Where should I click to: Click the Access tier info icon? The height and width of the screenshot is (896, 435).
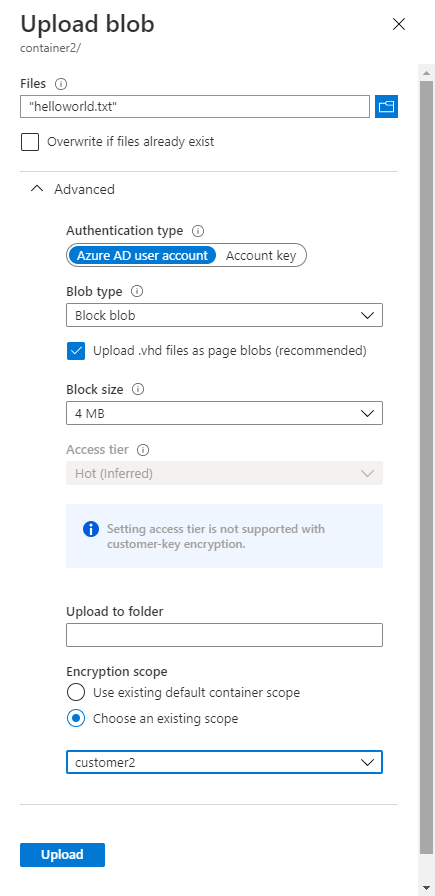point(144,450)
